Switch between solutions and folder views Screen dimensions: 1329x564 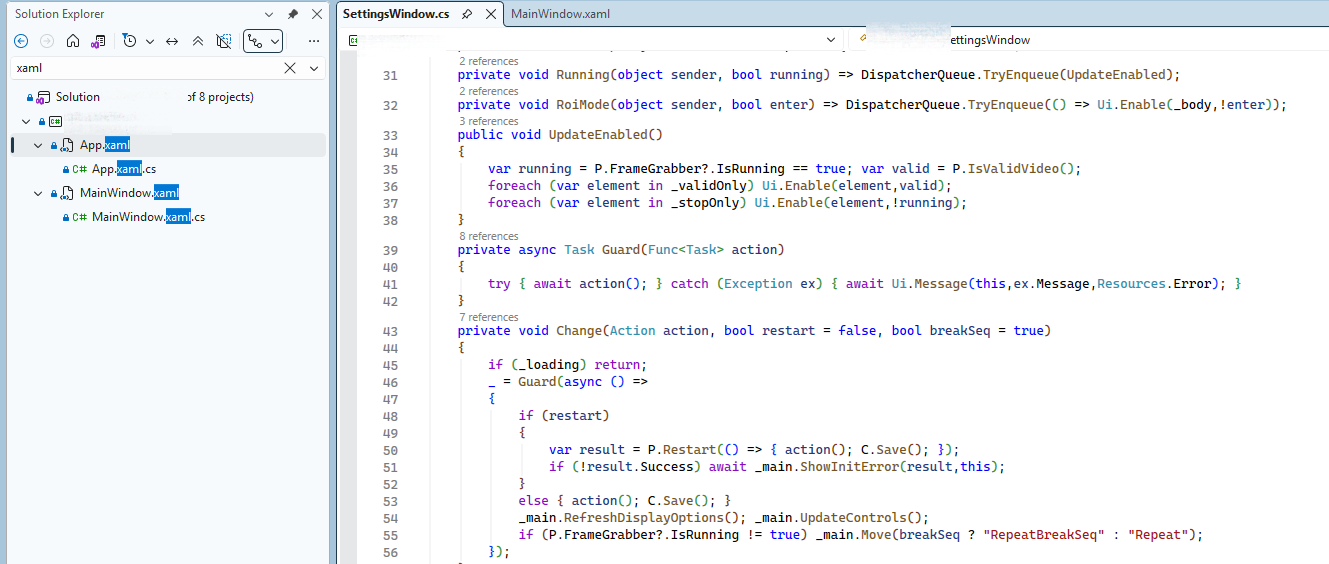(x=98, y=41)
